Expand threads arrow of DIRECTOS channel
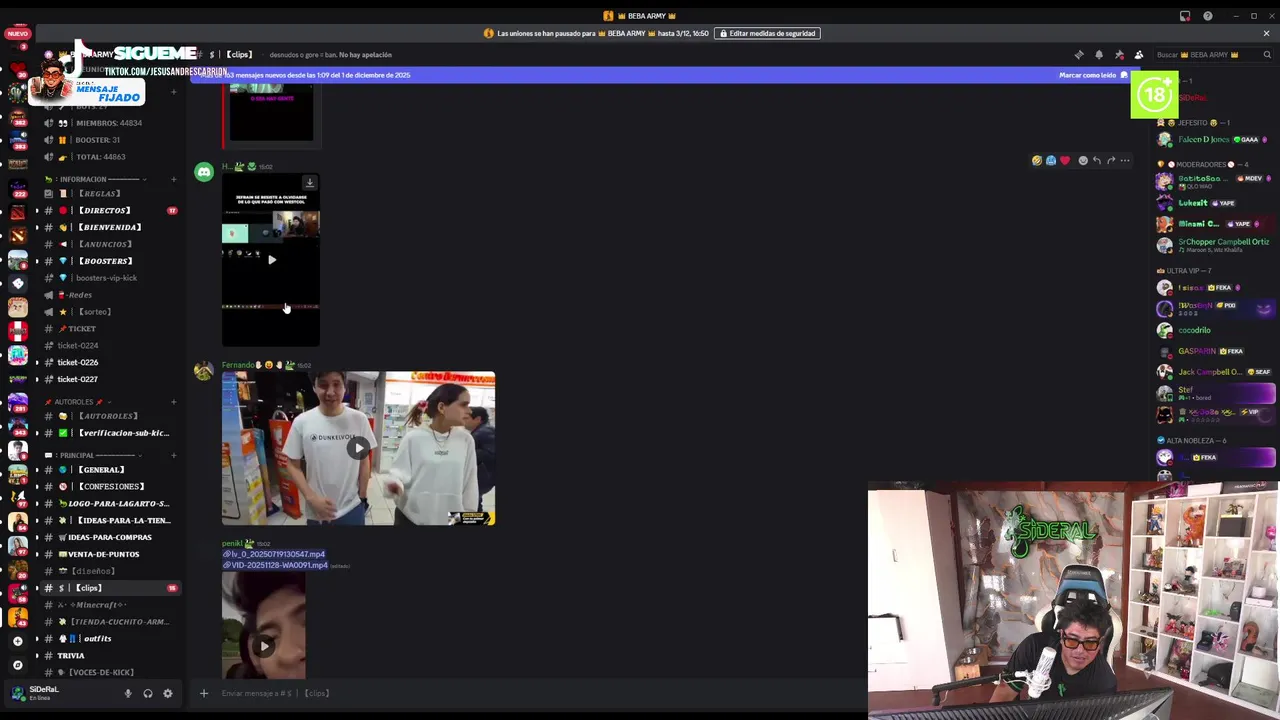 point(37,210)
